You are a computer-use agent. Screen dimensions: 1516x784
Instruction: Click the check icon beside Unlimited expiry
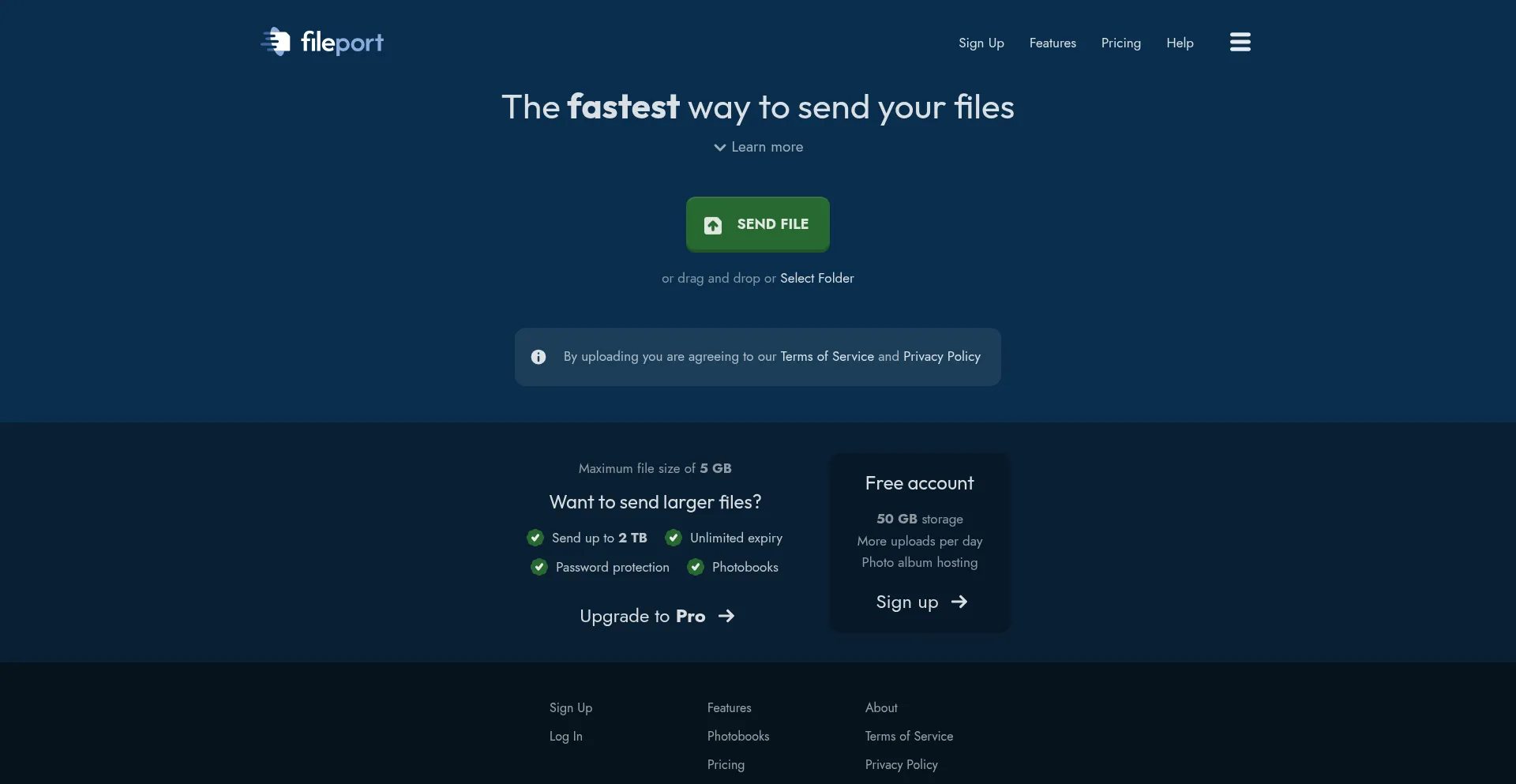click(x=674, y=538)
